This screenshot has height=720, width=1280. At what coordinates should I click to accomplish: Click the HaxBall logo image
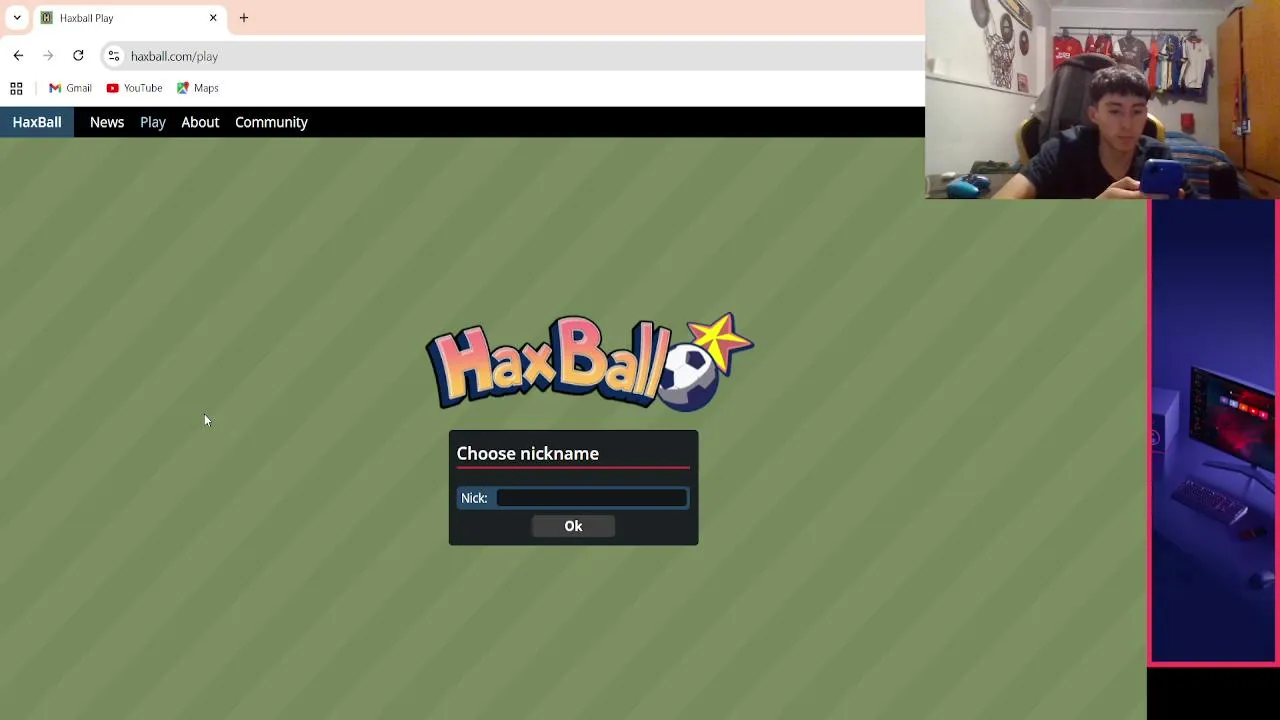[590, 362]
